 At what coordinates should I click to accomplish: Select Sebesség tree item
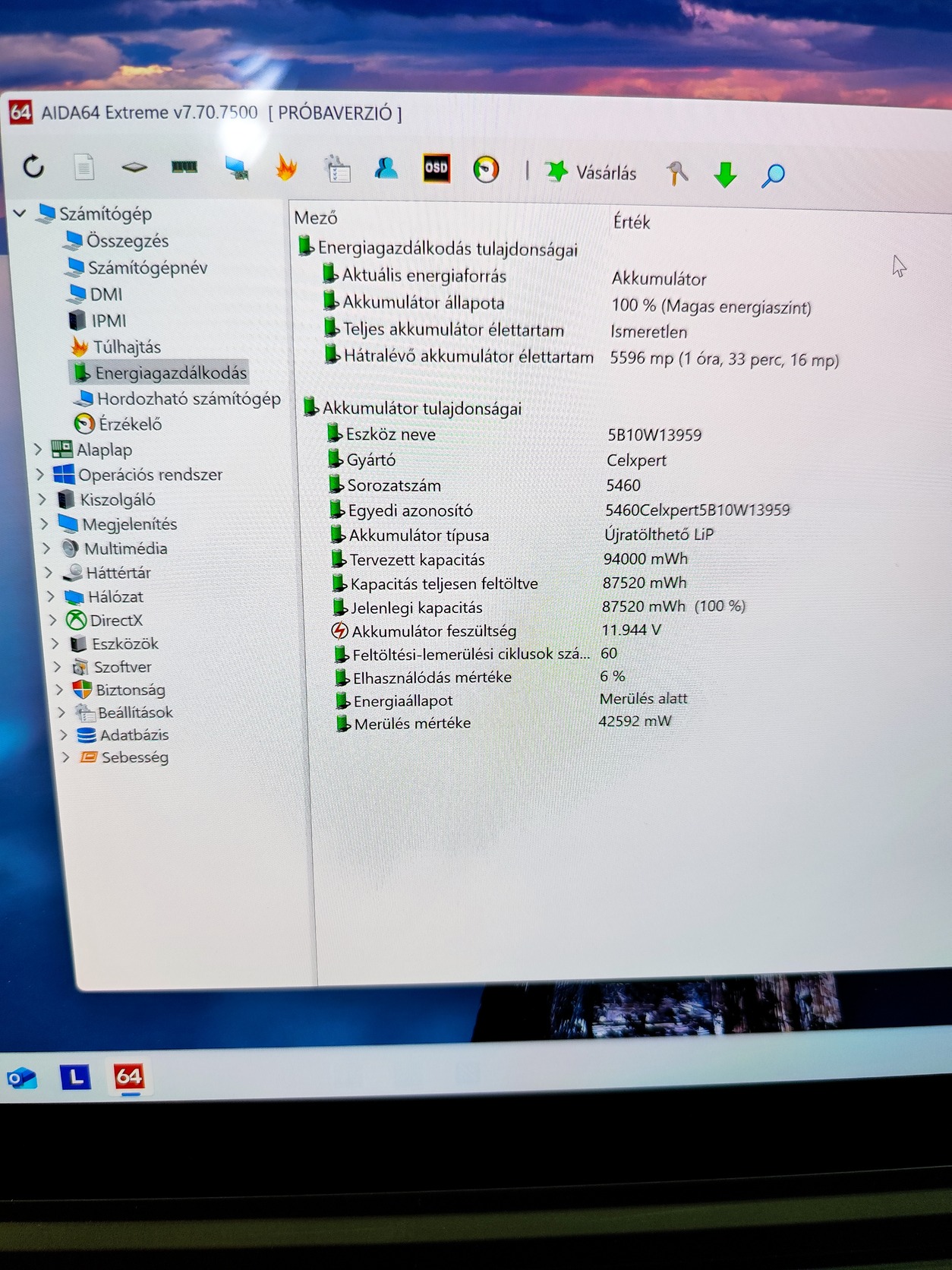pos(125,757)
